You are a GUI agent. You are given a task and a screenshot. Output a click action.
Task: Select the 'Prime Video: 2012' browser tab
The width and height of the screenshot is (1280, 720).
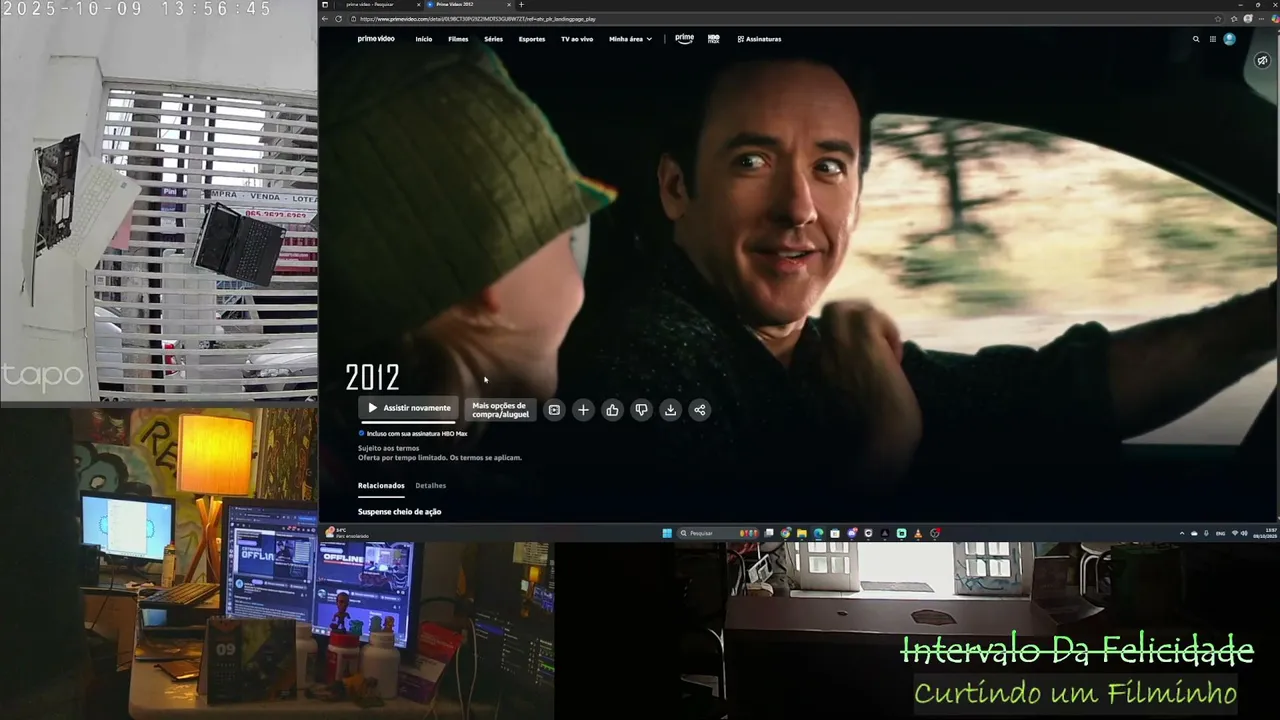pos(468,5)
